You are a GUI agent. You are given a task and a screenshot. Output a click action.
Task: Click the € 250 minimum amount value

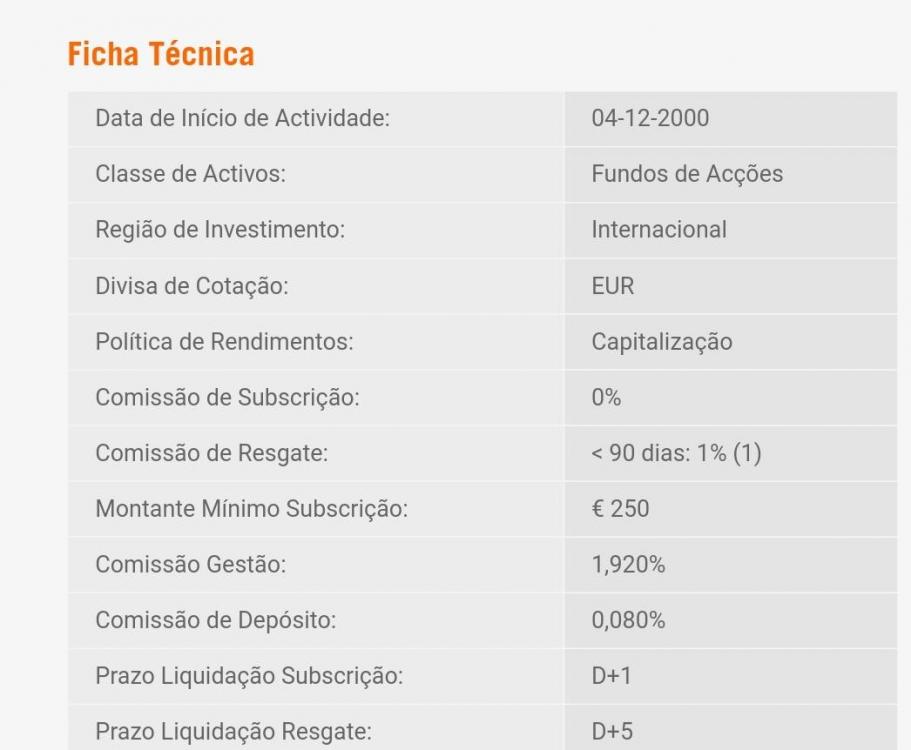pos(620,509)
